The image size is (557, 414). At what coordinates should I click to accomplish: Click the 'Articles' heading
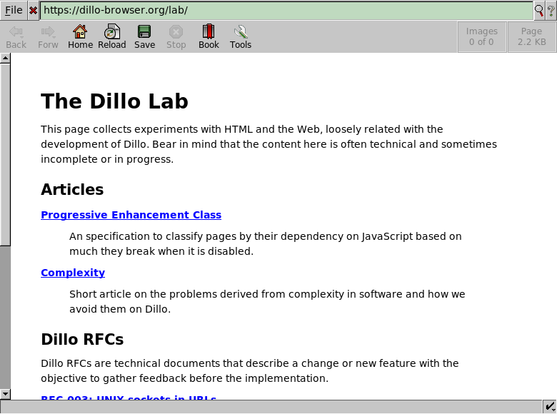[x=72, y=189]
